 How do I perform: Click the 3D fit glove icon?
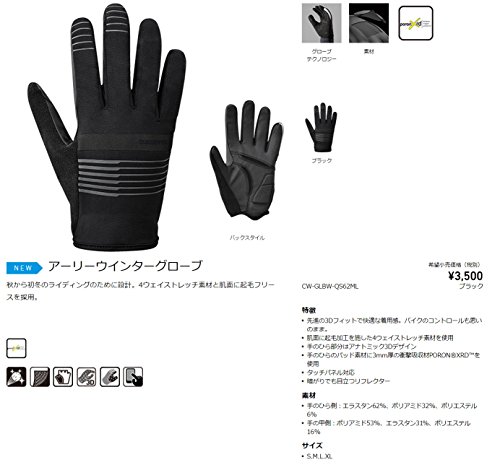coord(86,377)
